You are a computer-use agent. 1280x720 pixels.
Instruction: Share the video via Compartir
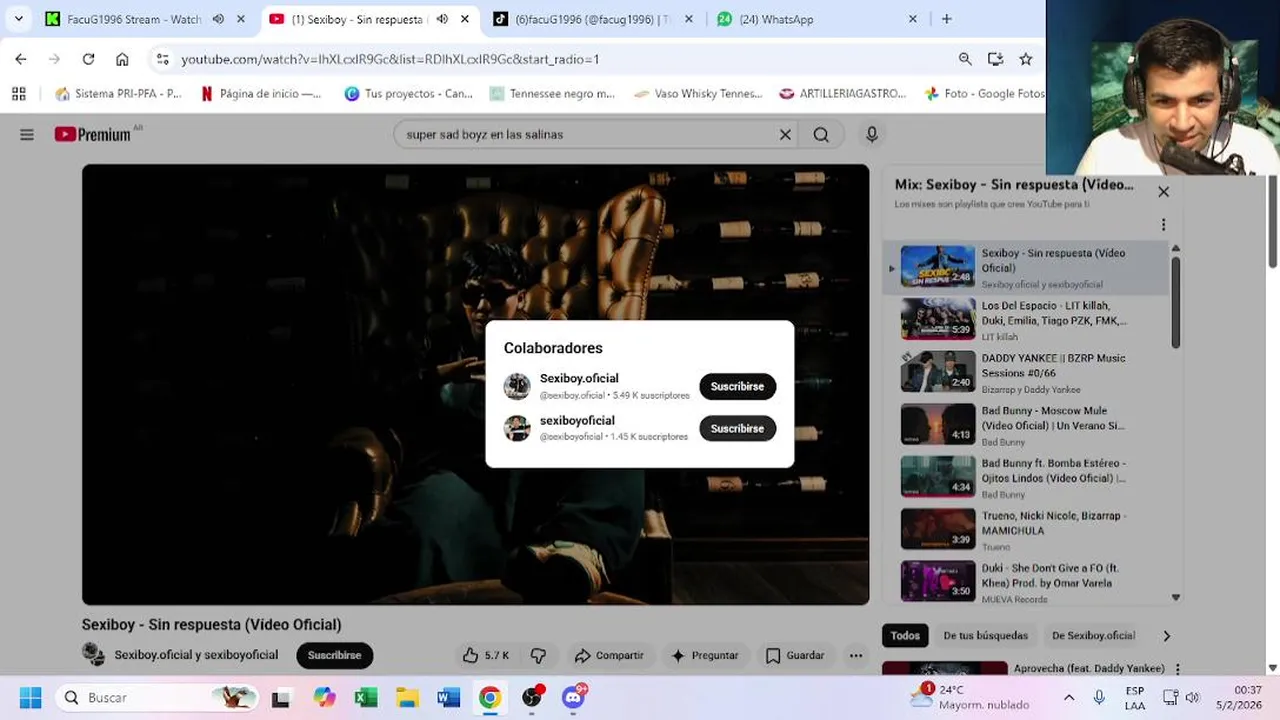609,655
